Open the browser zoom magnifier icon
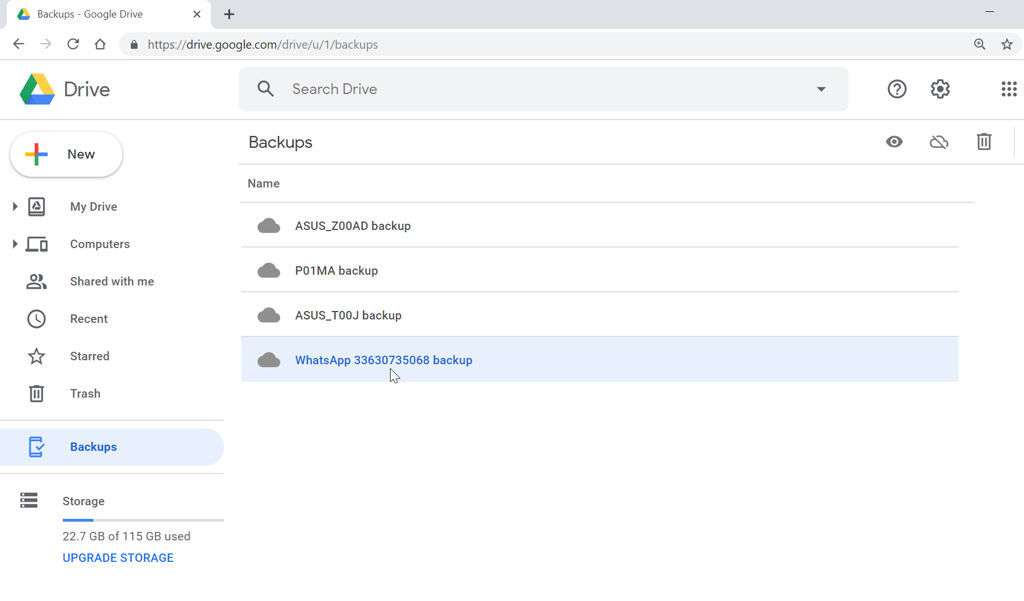Viewport: 1024px width, 601px height. click(x=979, y=44)
